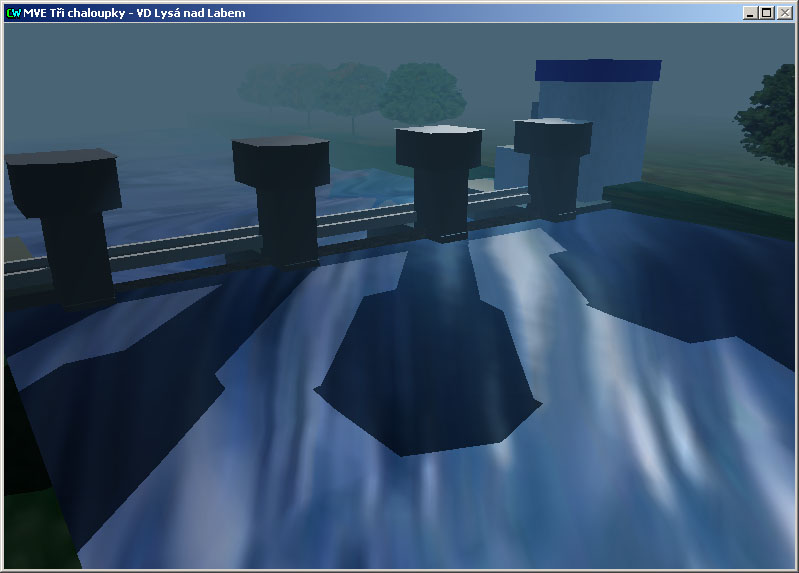This screenshot has width=799, height=573.
Task: Close the MVE Tři chaloupky window
Action: click(785, 13)
